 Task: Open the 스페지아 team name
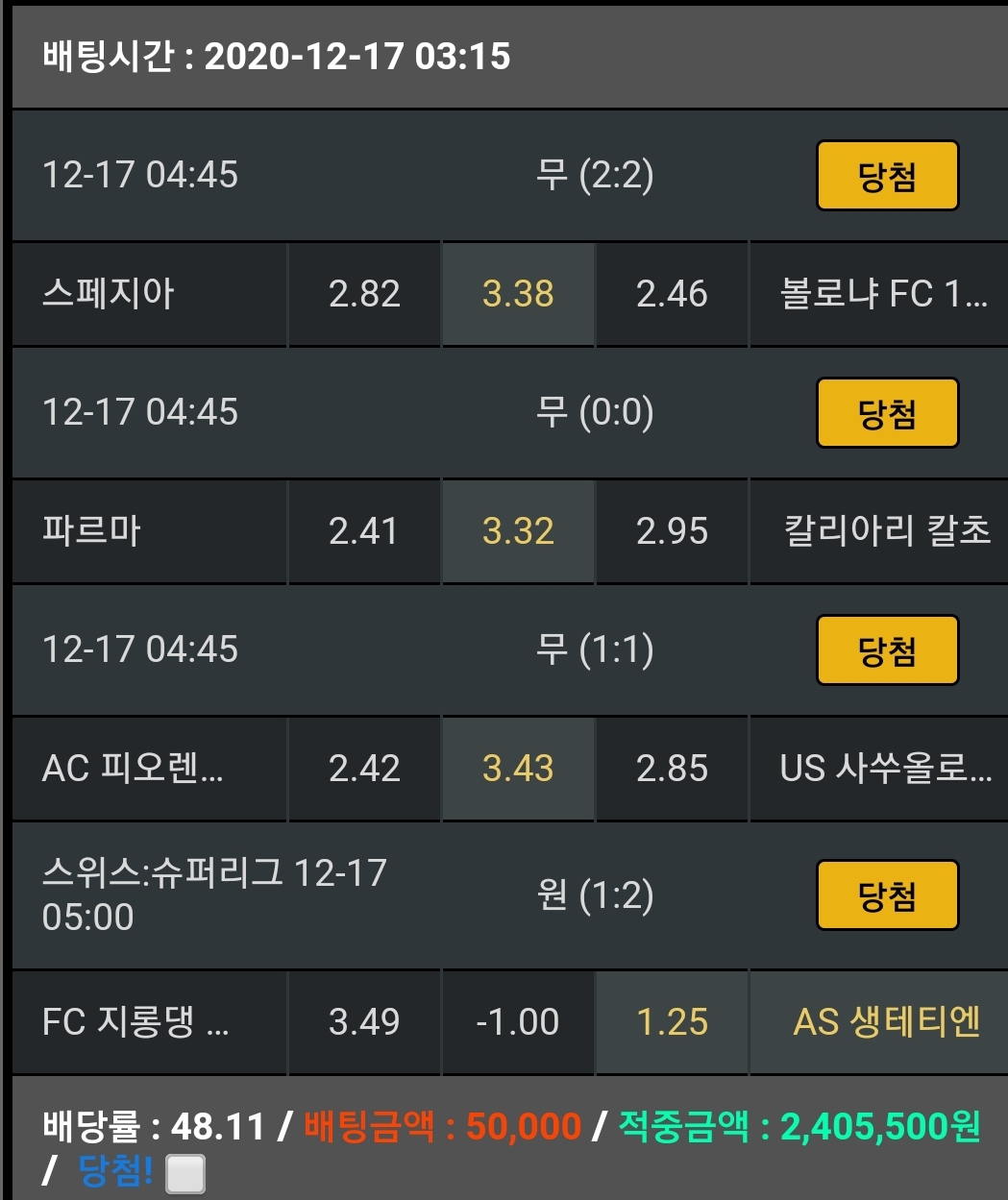[109, 294]
